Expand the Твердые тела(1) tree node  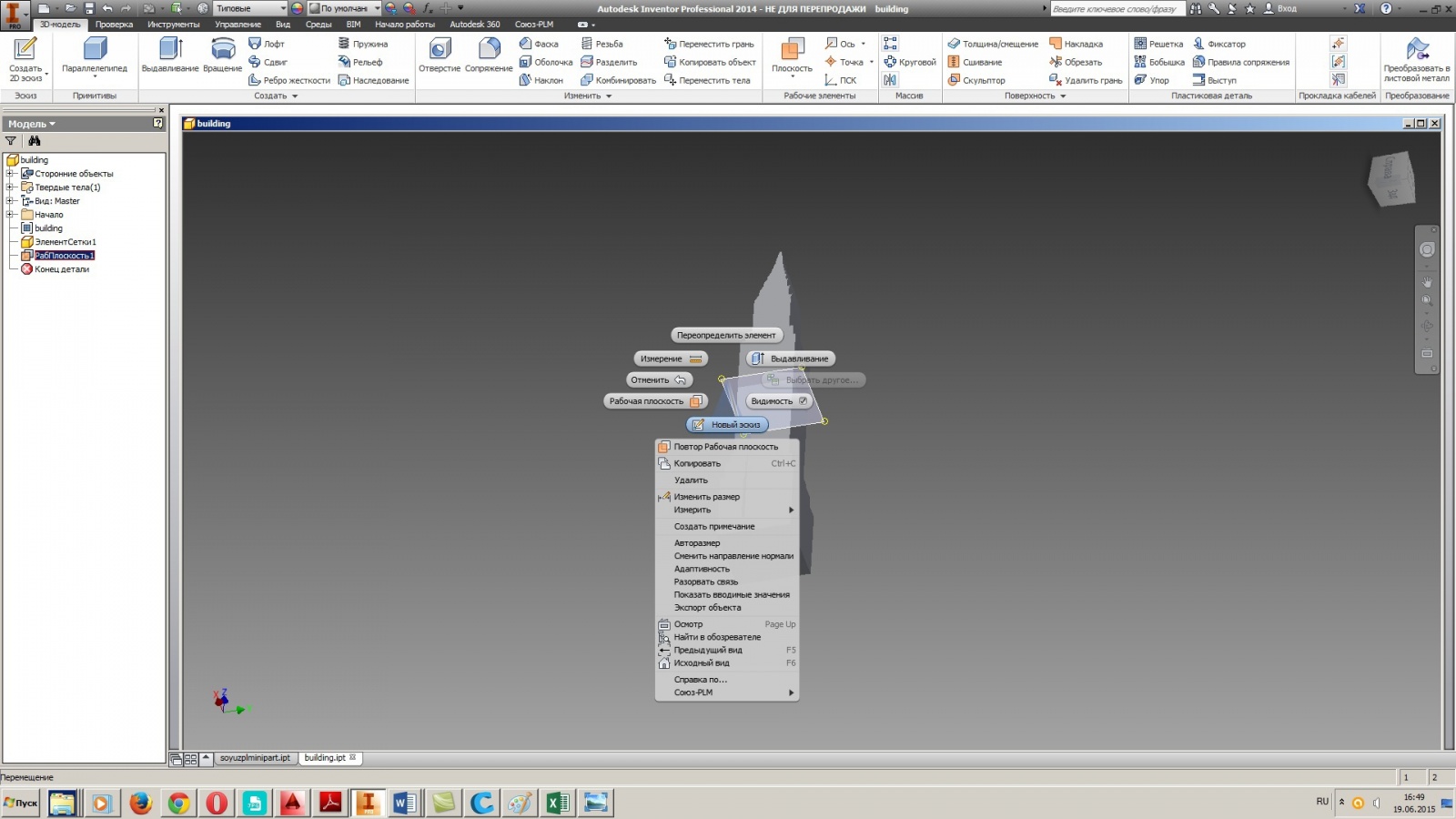coord(10,187)
